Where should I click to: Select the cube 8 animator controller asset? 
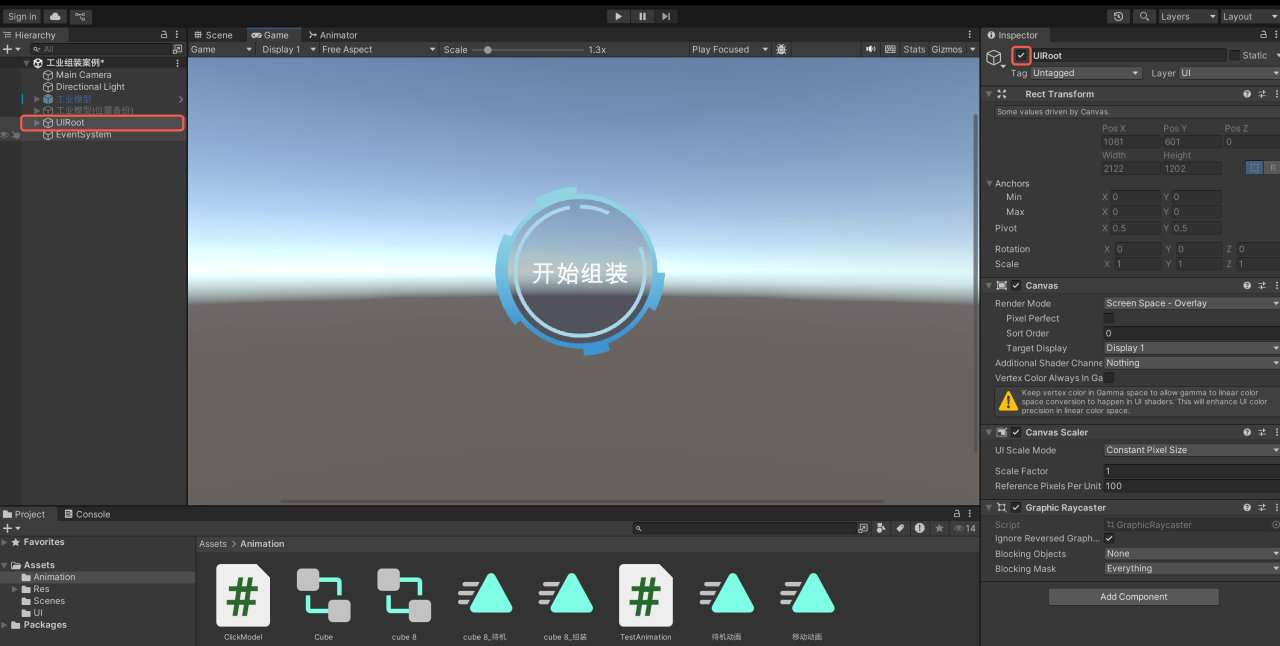(x=404, y=603)
